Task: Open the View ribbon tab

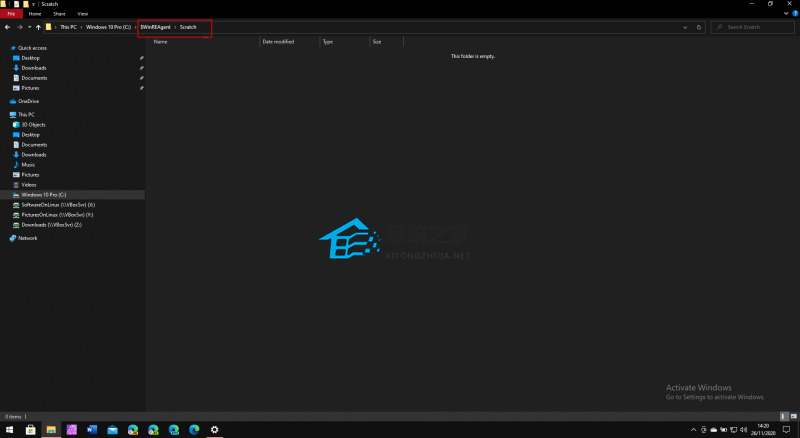Action: [x=83, y=14]
